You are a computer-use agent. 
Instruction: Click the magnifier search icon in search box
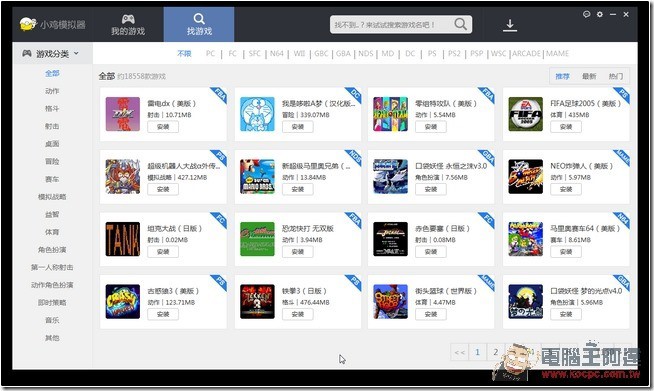(460, 24)
